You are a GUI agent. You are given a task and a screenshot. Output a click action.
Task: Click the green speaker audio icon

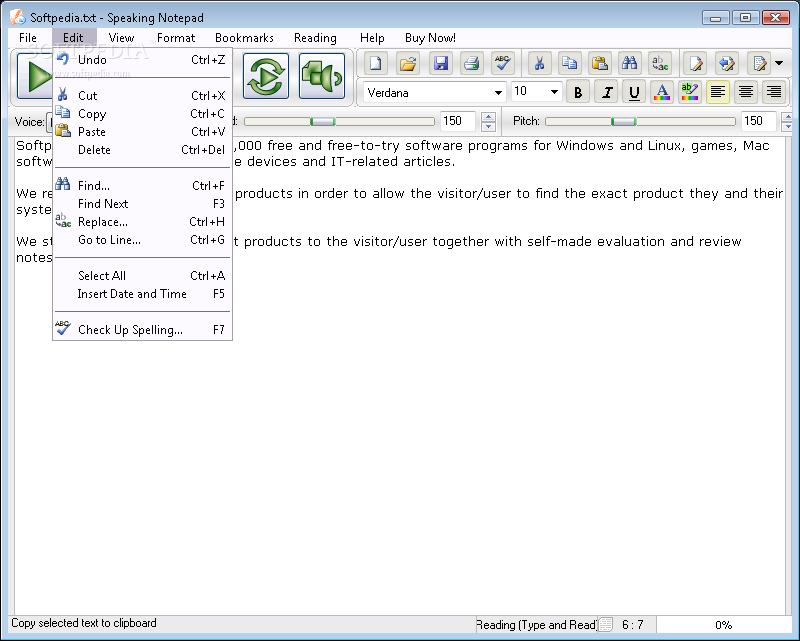322,76
